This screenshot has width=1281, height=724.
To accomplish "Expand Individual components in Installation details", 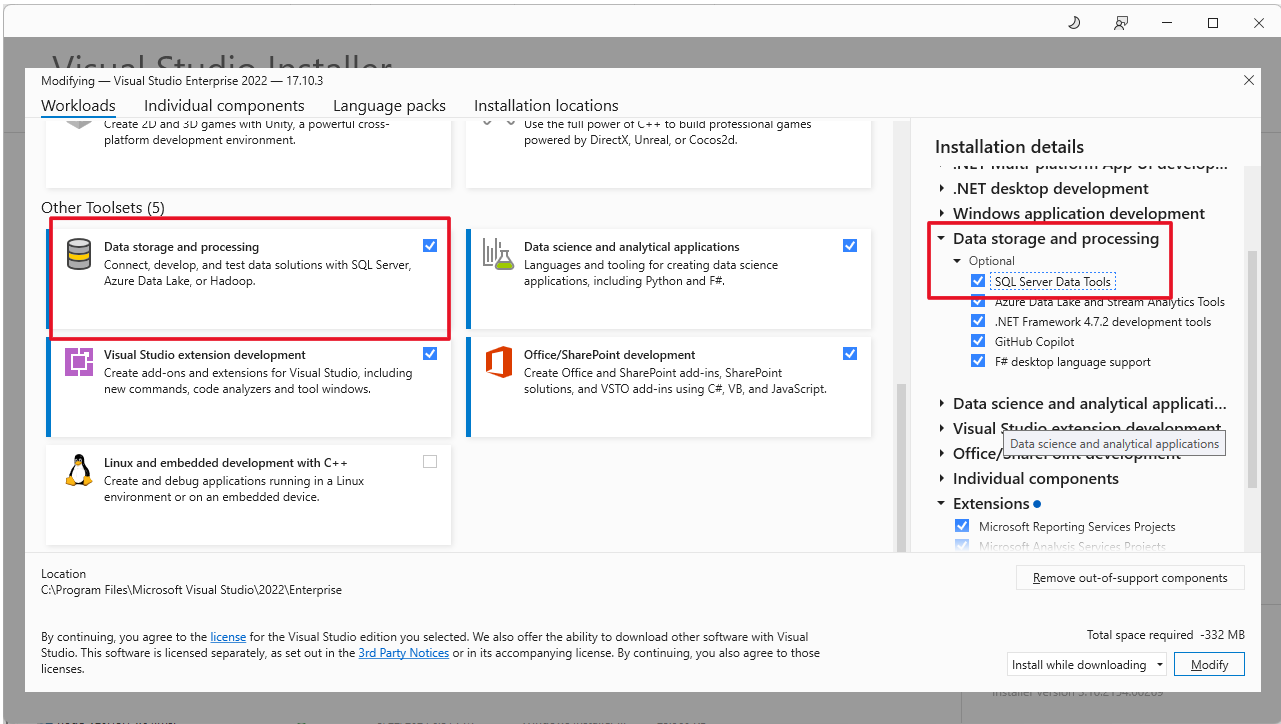I will tap(942, 478).
